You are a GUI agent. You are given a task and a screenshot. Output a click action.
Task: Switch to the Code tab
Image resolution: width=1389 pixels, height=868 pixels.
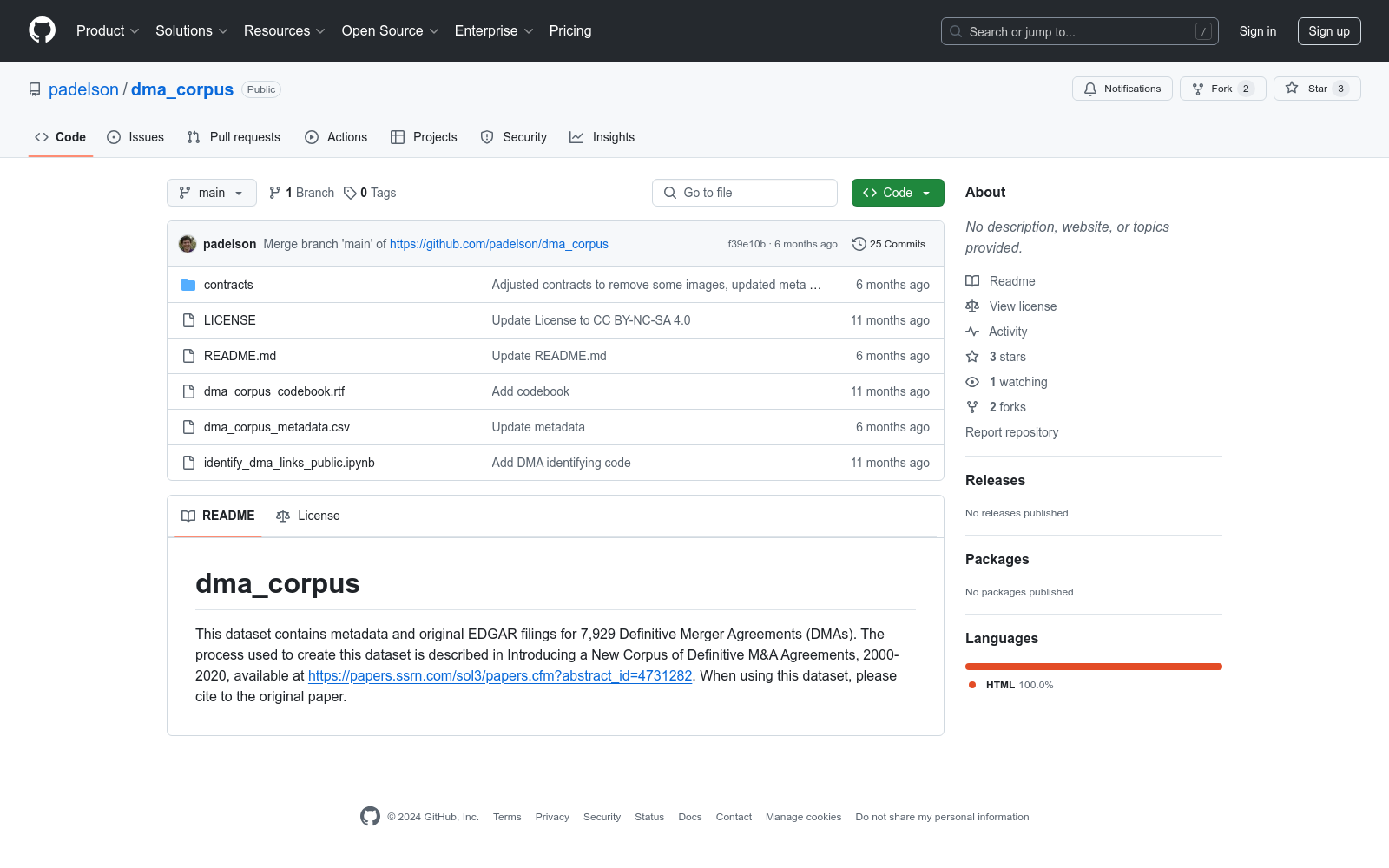click(x=61, y=137)
